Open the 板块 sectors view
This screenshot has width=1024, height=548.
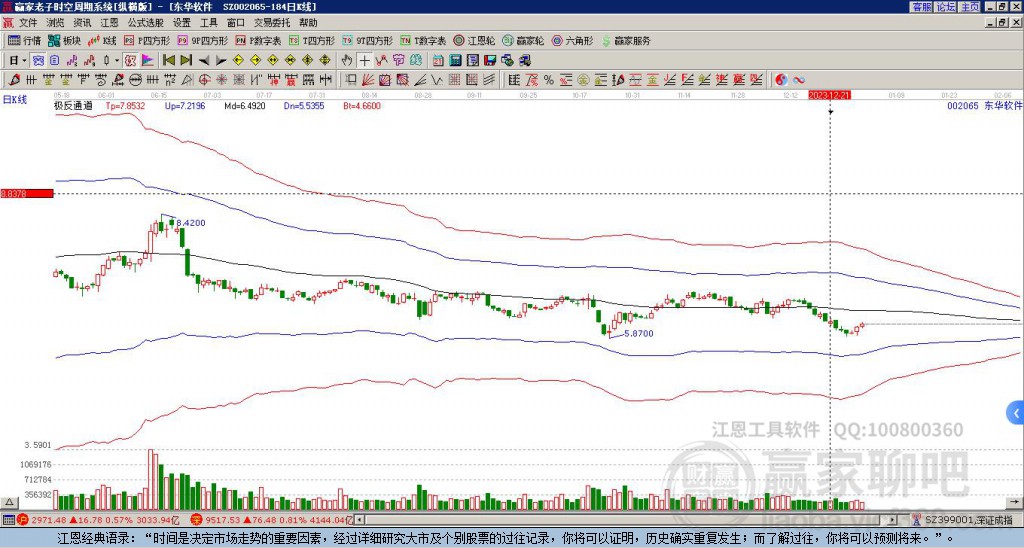64,40
